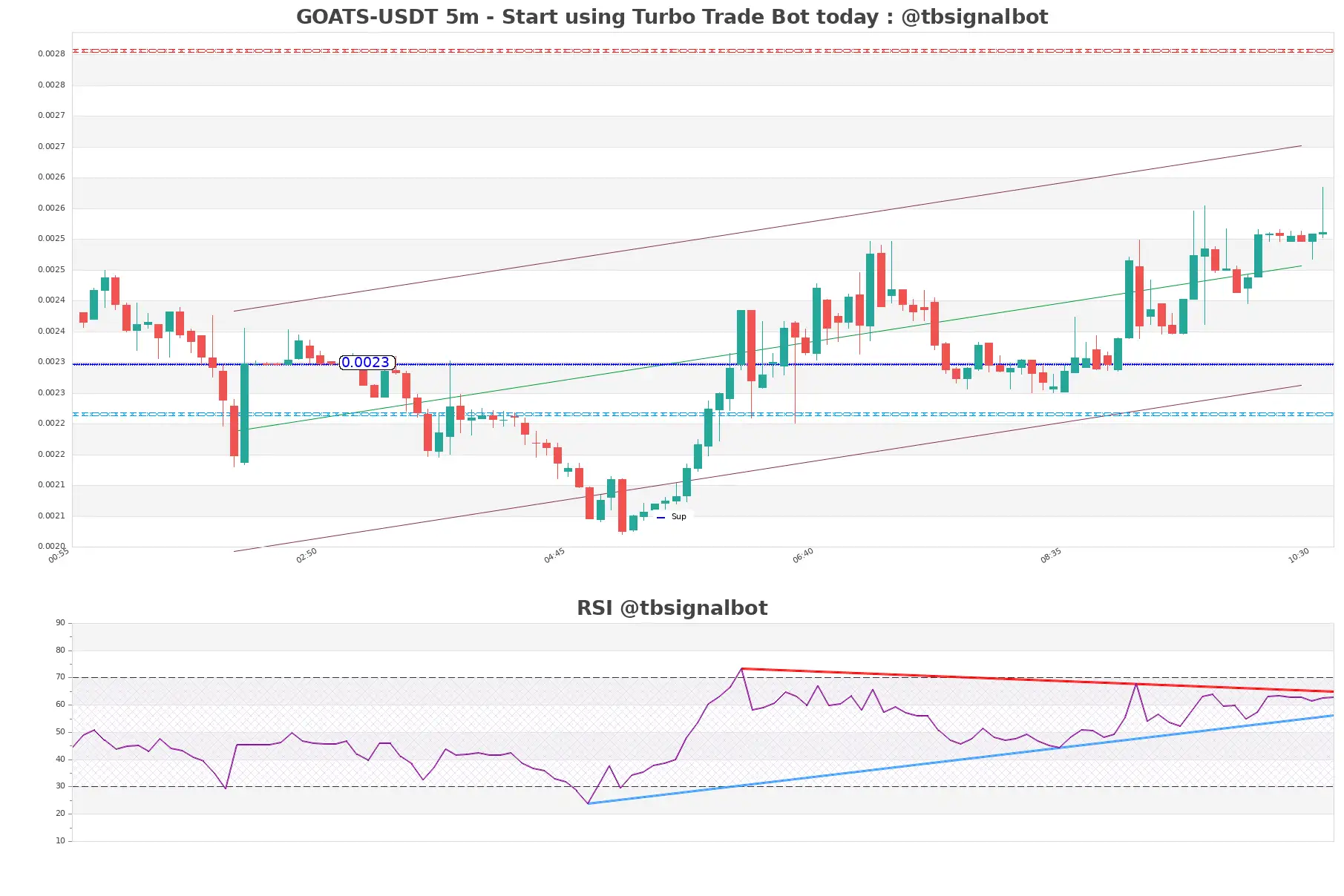Click the red descending RSI trendline
The image size is (1344, 896).
pos(1037,680)
